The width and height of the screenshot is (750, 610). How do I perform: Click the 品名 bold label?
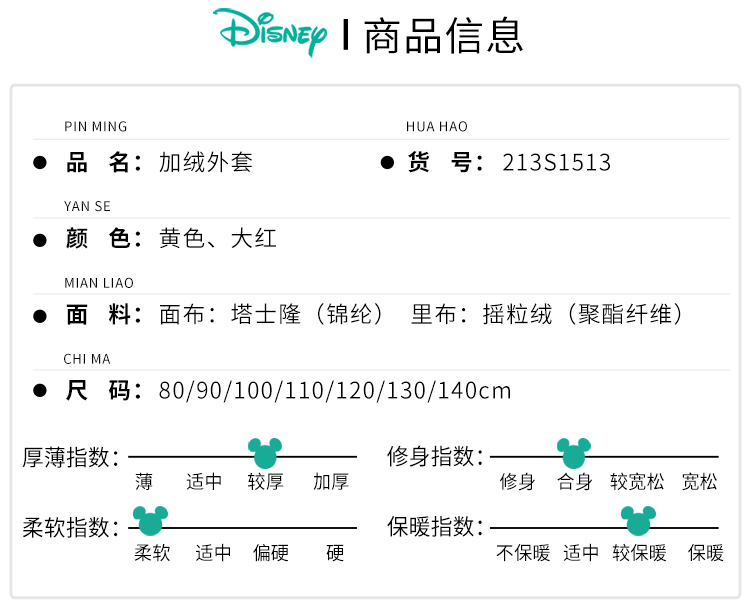coord(103,163)
